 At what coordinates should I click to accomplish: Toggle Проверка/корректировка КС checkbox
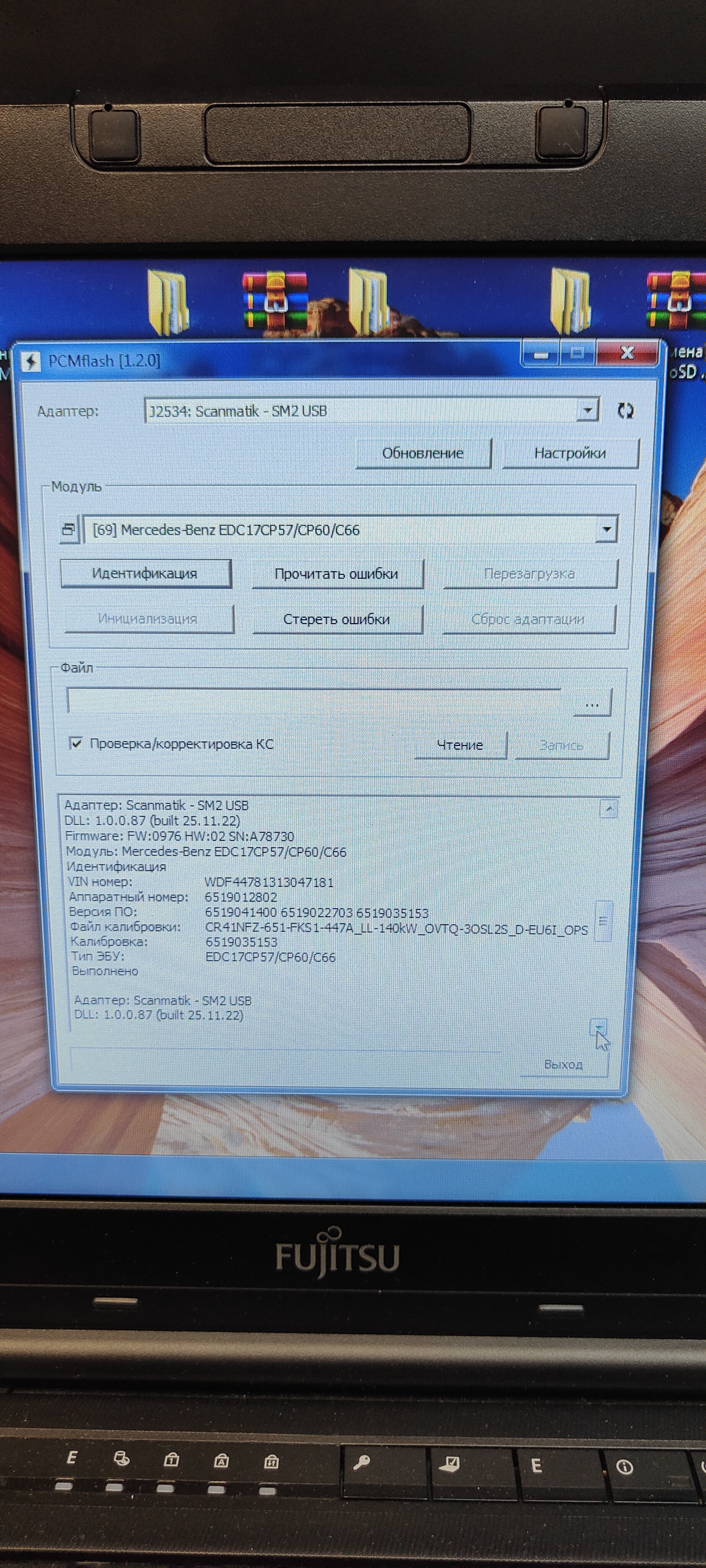[76, 743]
